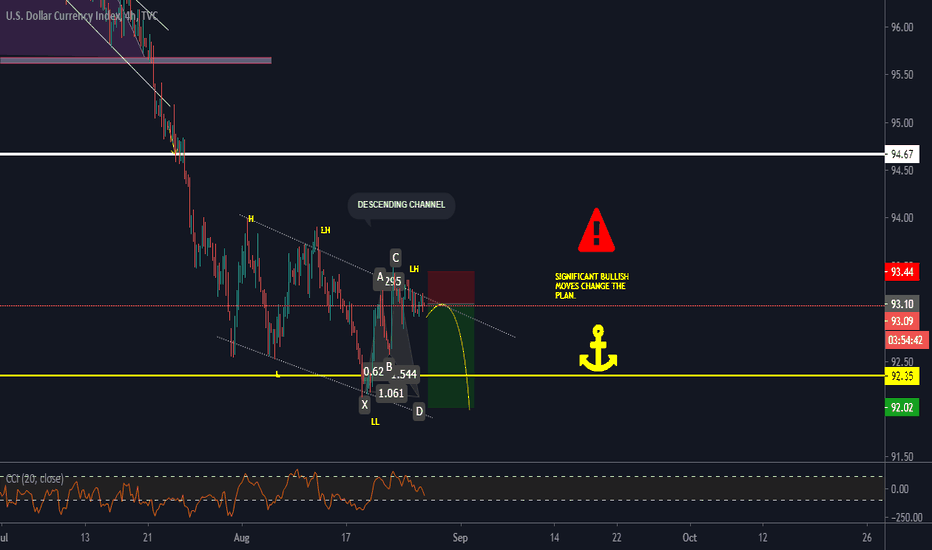Click the Aug date on time axis
Screen dimensions: 932x550
tap(241, 538)
